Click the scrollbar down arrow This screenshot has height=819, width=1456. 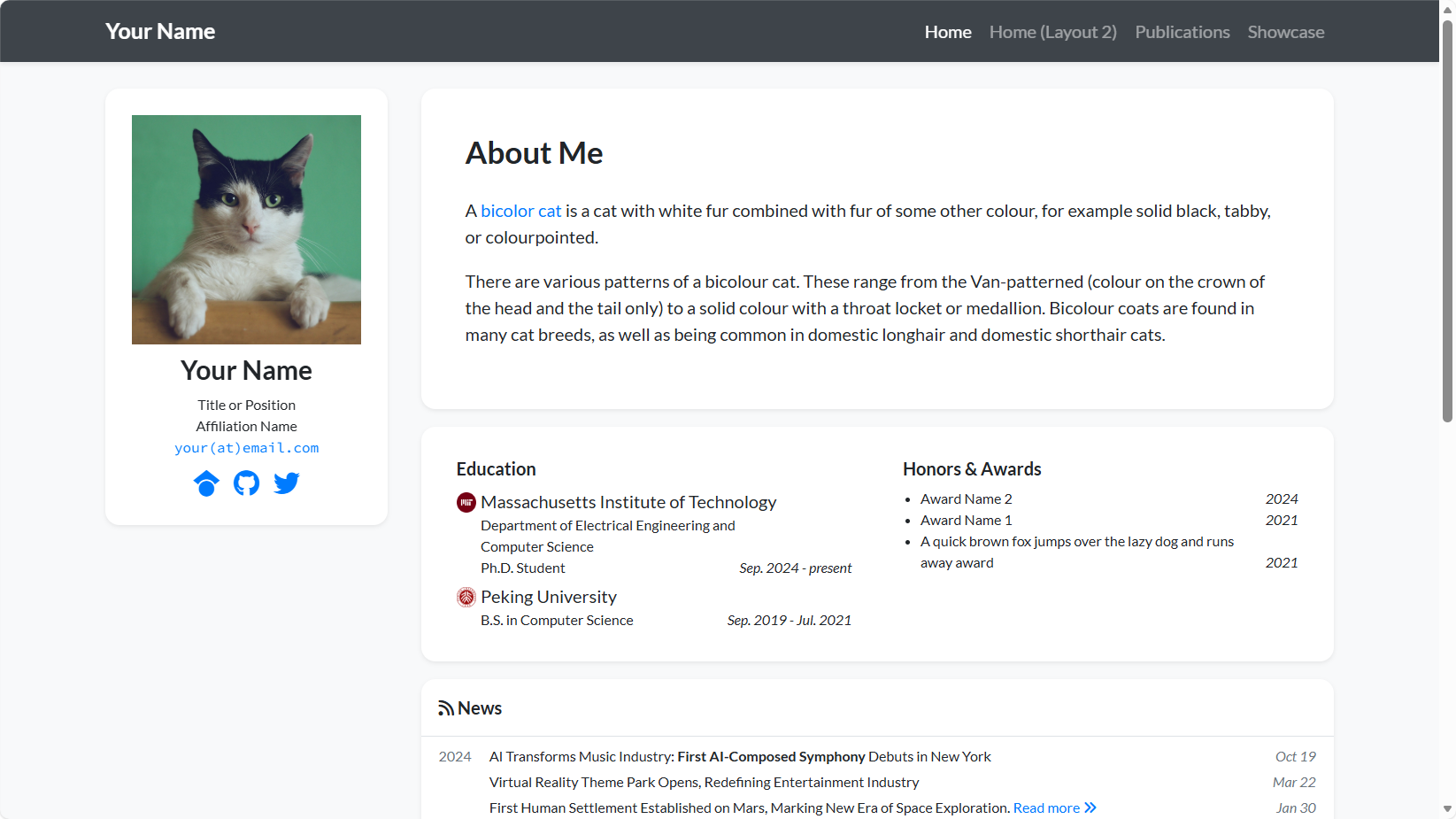(x=1447, y=809)
